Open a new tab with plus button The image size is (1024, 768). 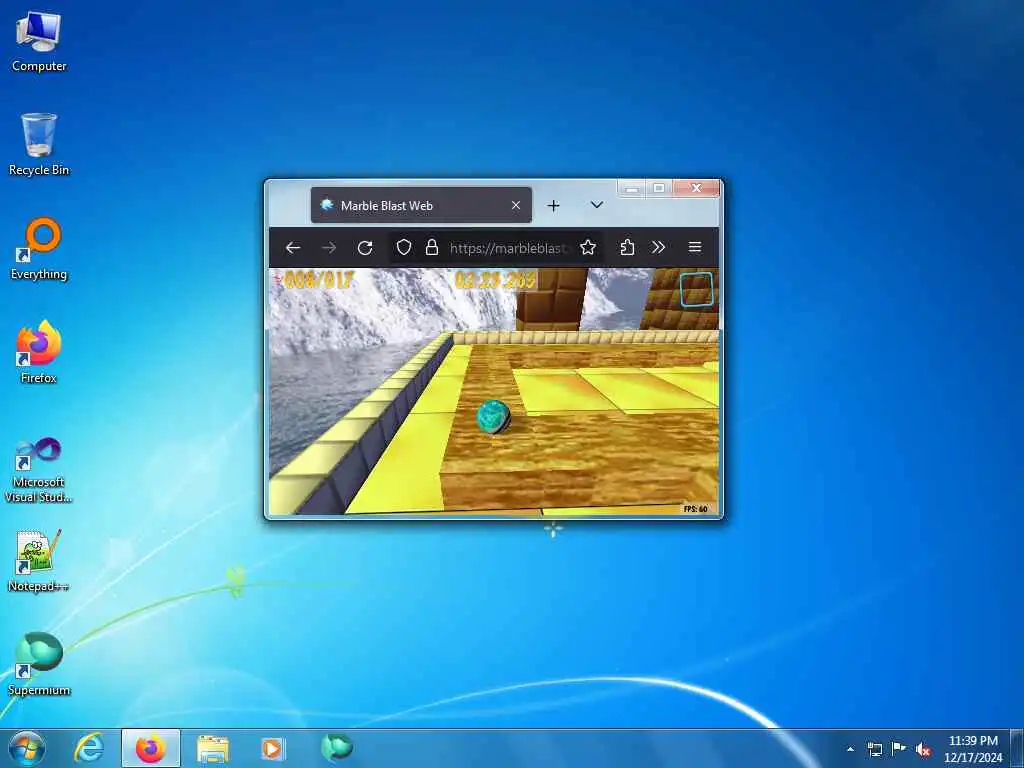click(x=553, y=206)
